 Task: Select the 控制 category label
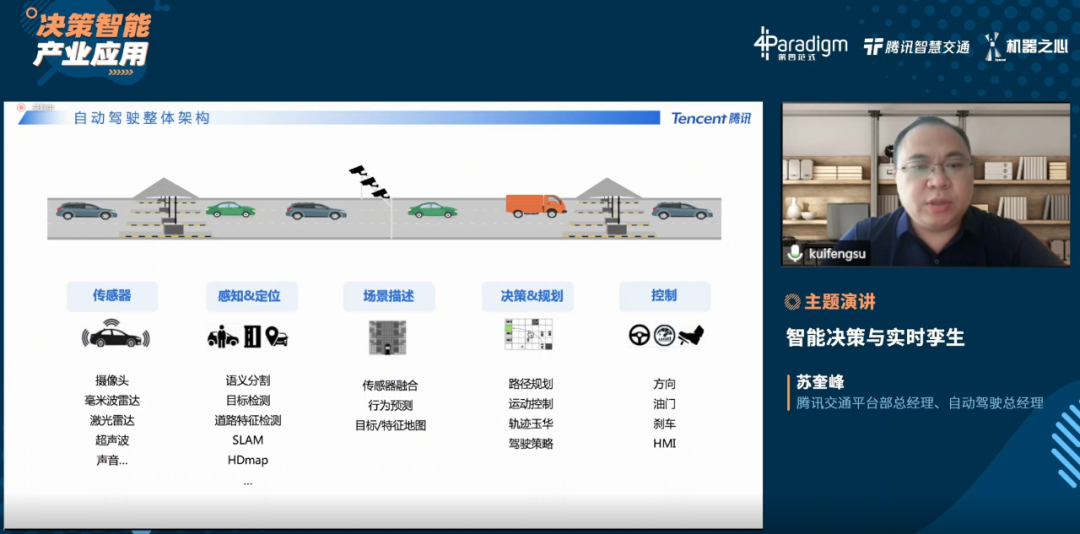(x=665, y=296)
